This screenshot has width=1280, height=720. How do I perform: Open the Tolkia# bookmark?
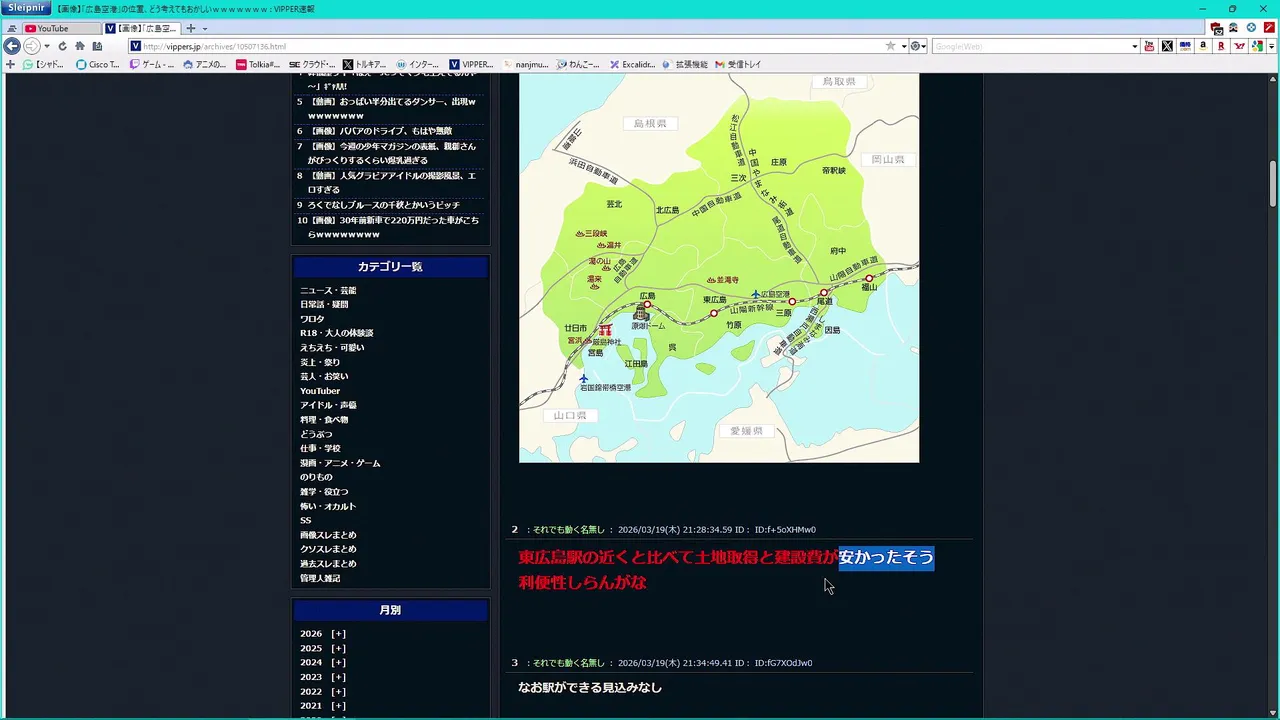coord(258,64)
